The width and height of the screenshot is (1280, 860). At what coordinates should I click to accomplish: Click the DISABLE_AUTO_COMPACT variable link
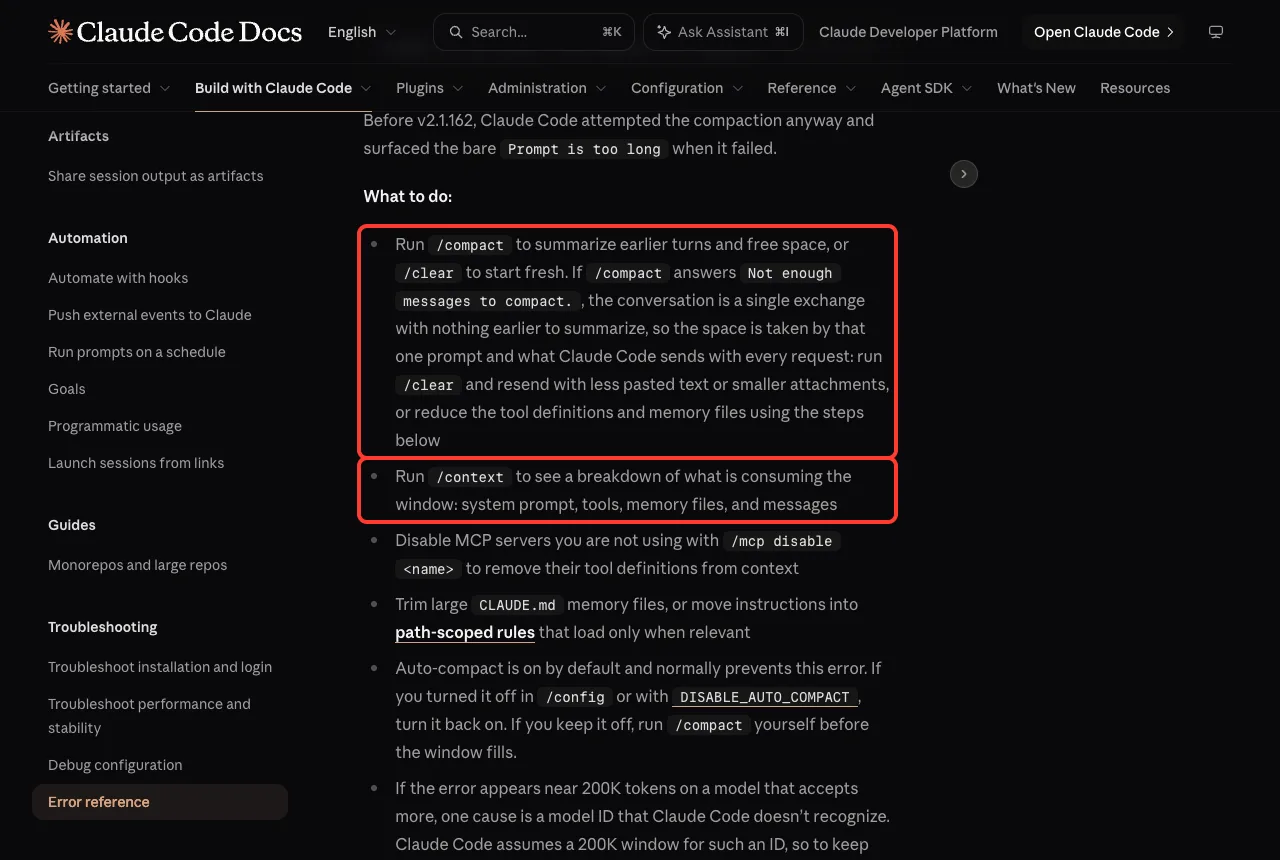pyautogui.click(x=765, y=697)
